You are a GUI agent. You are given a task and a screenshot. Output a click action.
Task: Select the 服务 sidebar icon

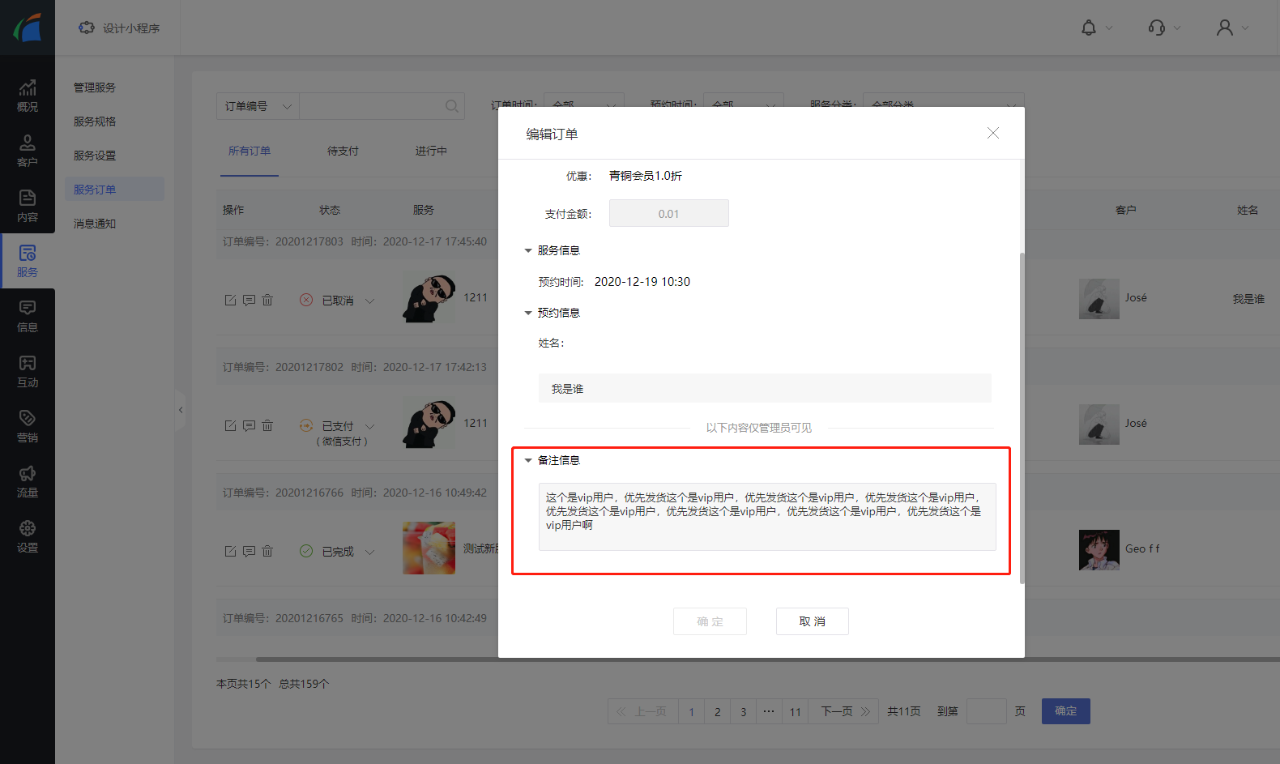coord(27,260)
